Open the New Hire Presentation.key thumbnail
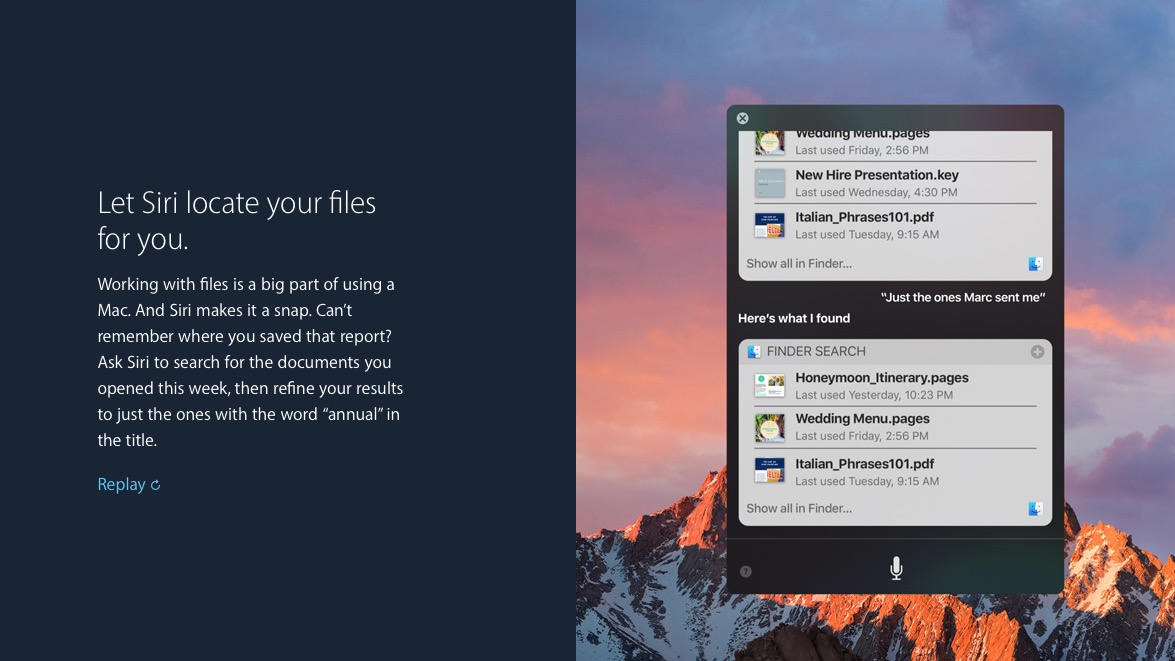 point(769,183)
